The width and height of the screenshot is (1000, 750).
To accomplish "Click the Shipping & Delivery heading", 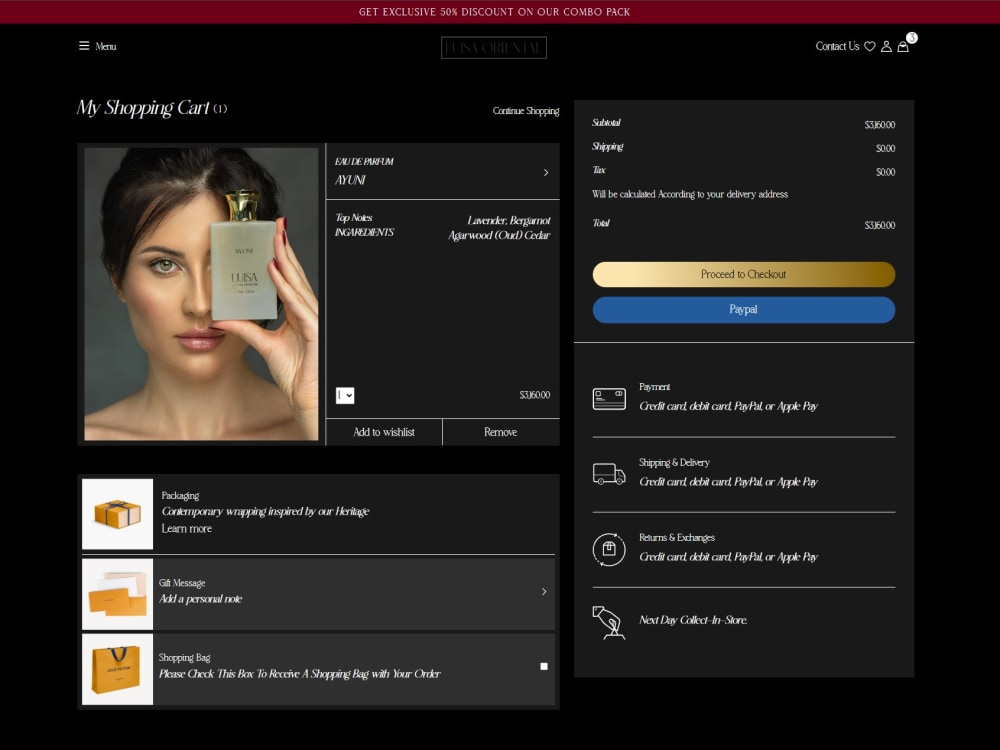I will click(674, 462).
